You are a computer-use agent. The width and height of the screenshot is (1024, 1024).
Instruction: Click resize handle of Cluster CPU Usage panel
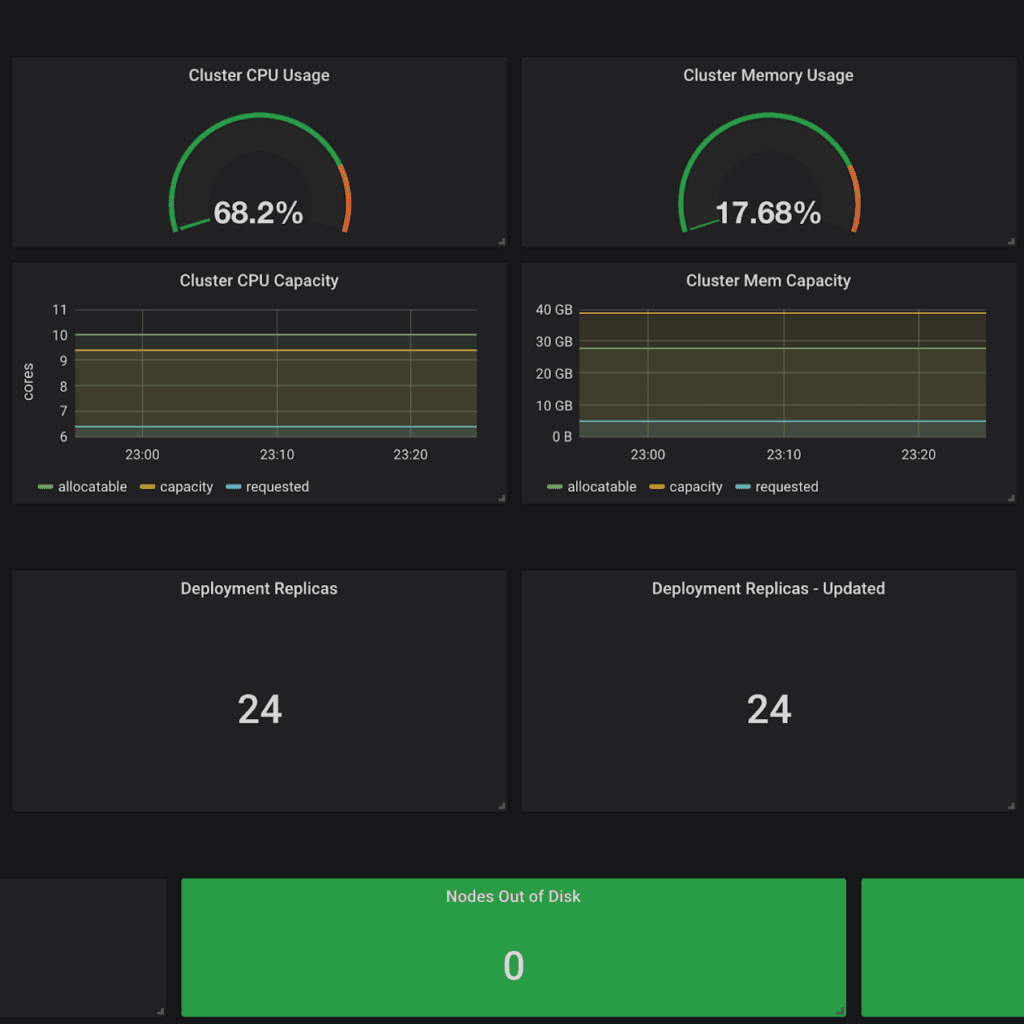[502, 241]
